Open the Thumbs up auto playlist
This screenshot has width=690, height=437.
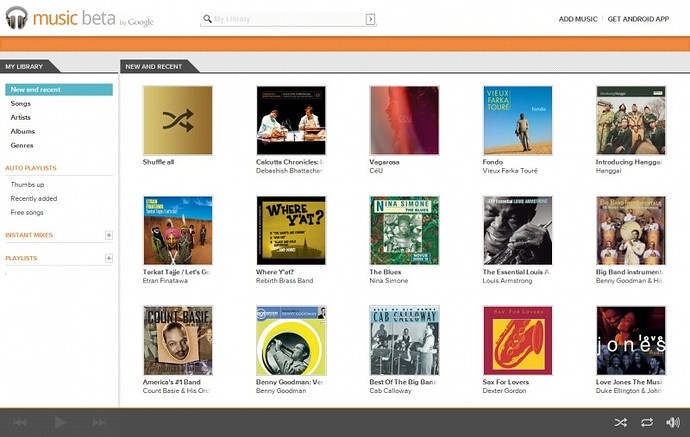click(27, 184)
